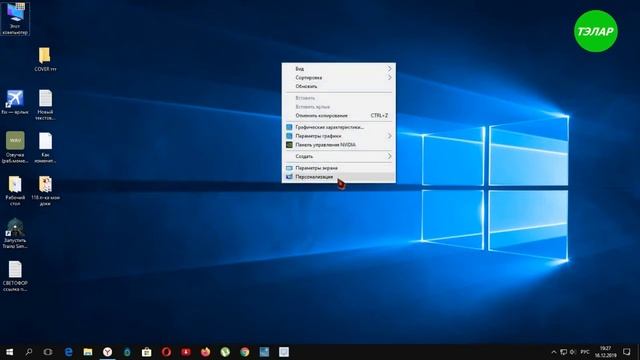Select the Этот компьютер desktop icon

coord(15,18)
